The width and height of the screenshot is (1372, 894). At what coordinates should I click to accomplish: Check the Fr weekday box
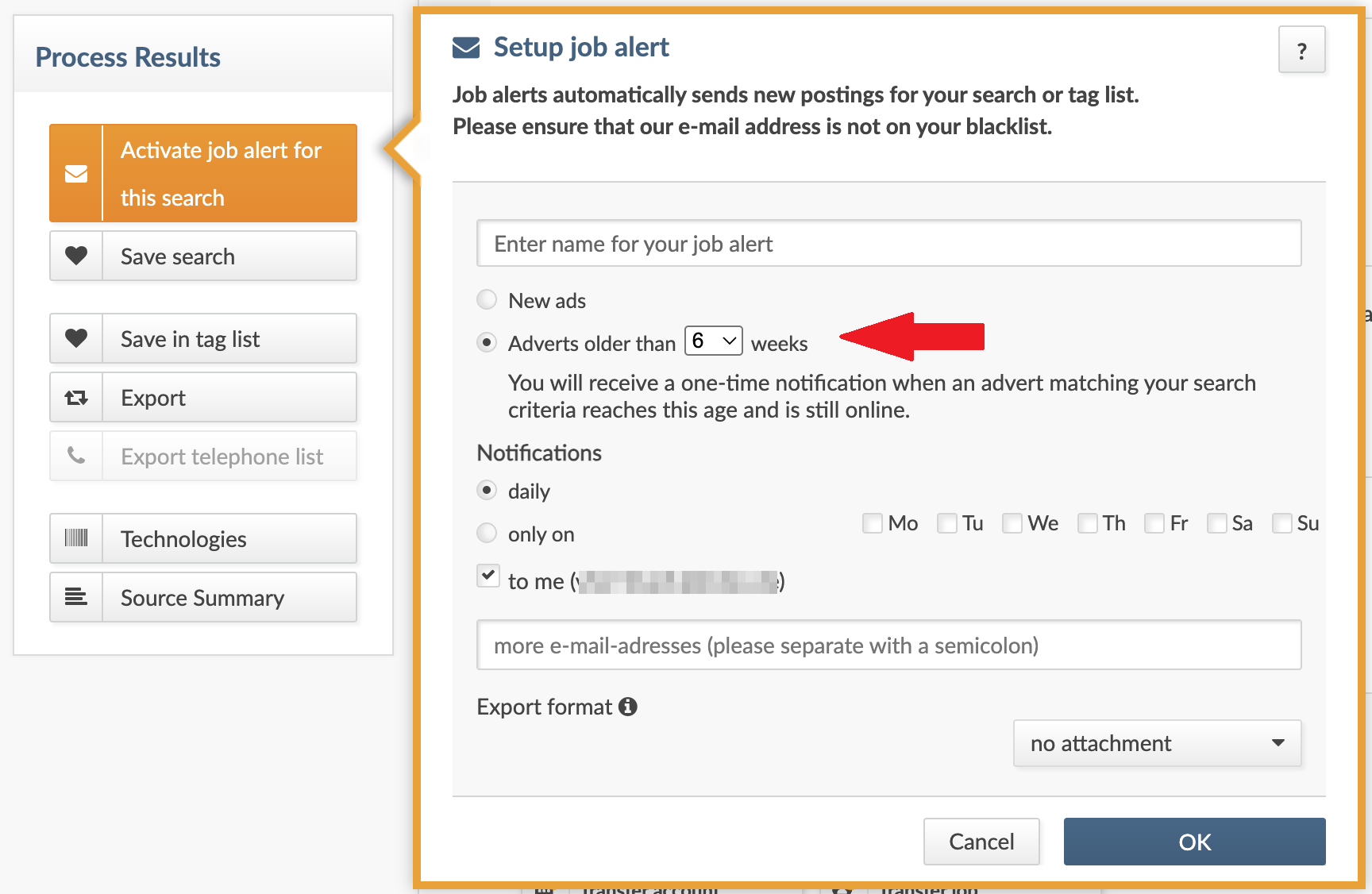click(1154, 523)
